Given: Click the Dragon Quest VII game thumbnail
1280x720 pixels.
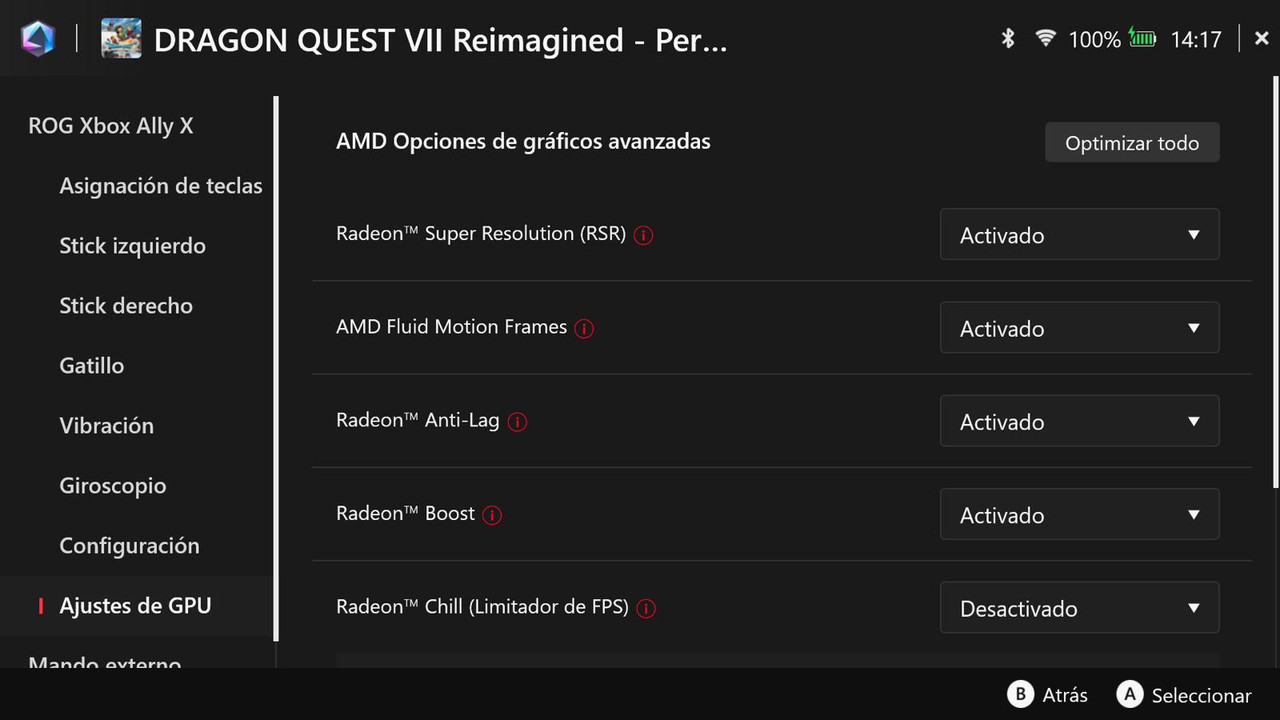Looking at the screenshot, I should [x=121, y=39].
